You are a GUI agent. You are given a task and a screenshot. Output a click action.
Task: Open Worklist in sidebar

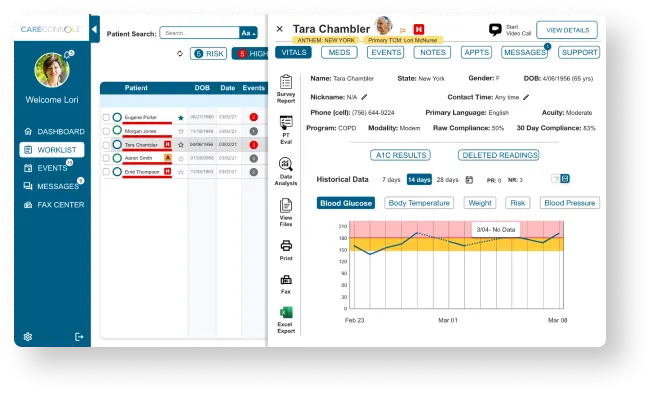[x=52, y=150]
